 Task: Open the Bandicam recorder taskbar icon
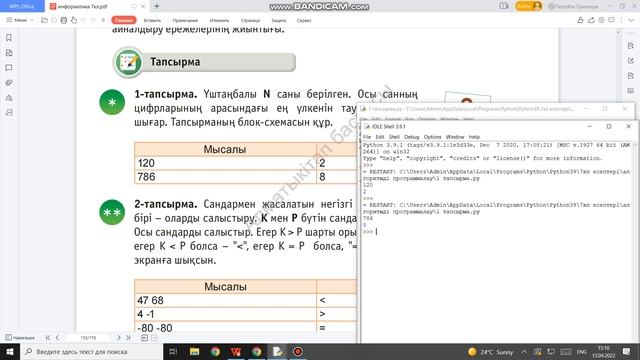point(298,351)
